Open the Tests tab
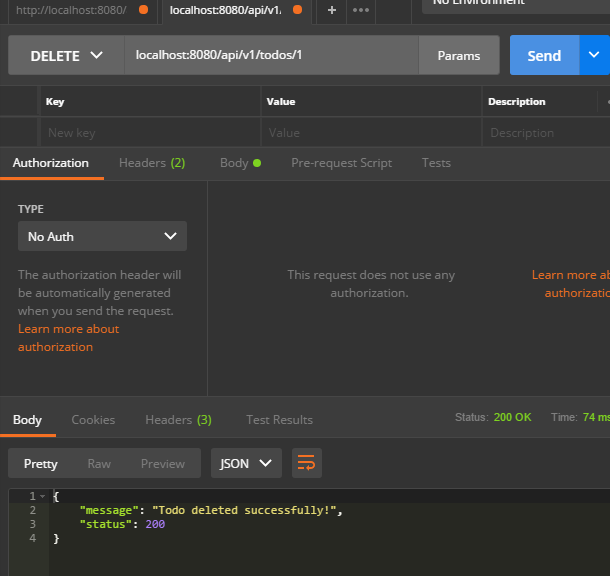Screen dimensions: 610x576 click(436, 163)
